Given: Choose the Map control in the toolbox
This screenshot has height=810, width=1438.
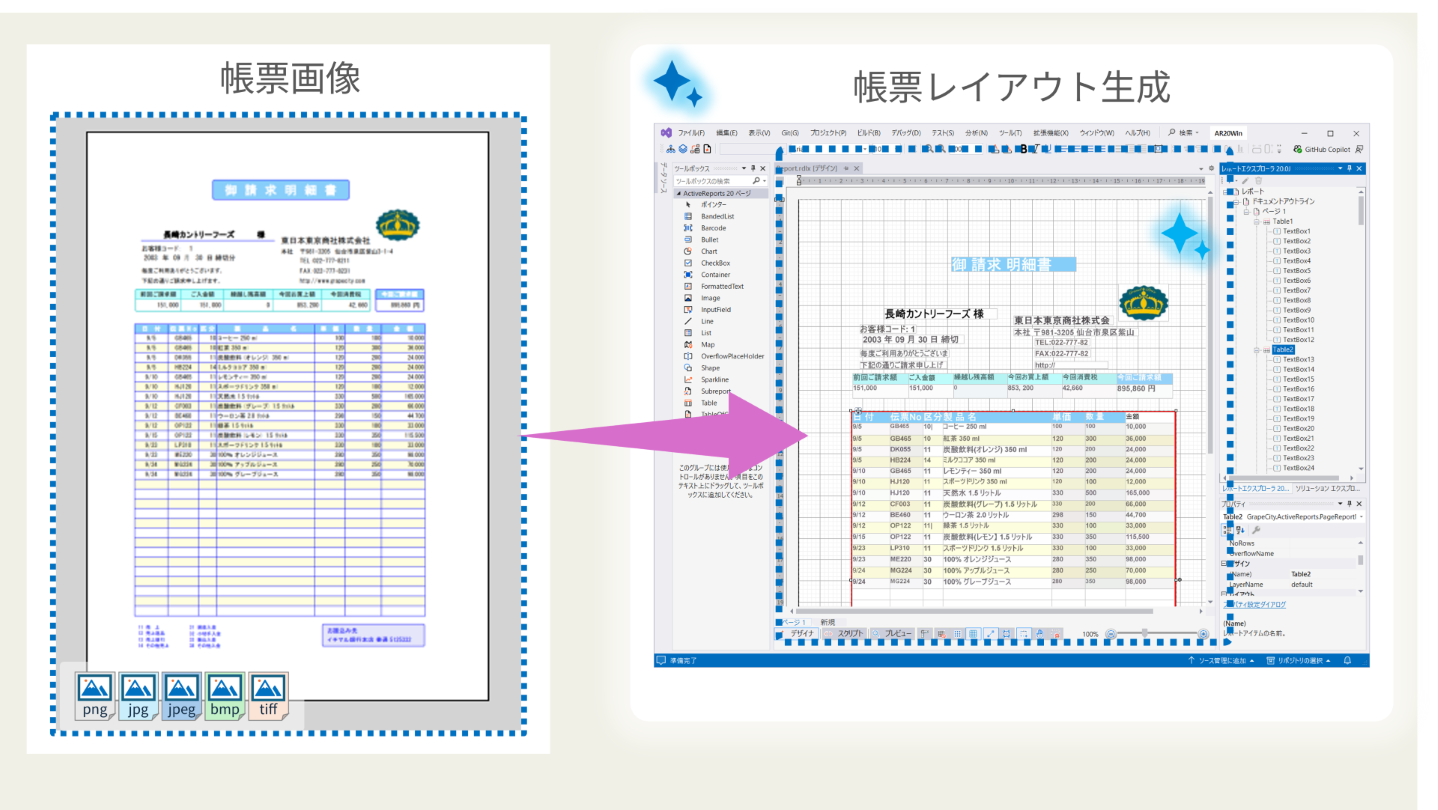Looking at the screenshot, I should [707, 345].
